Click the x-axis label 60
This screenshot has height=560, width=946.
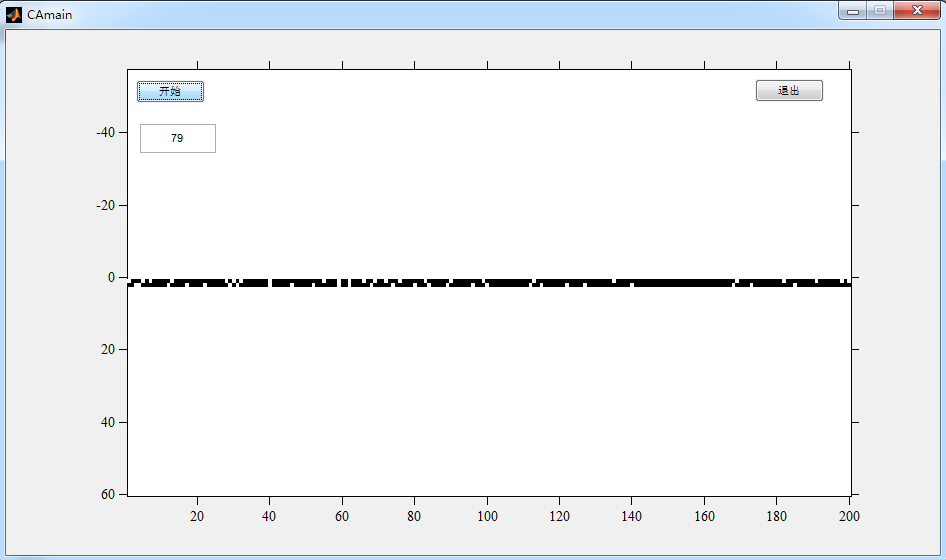(x=342, y=516)
